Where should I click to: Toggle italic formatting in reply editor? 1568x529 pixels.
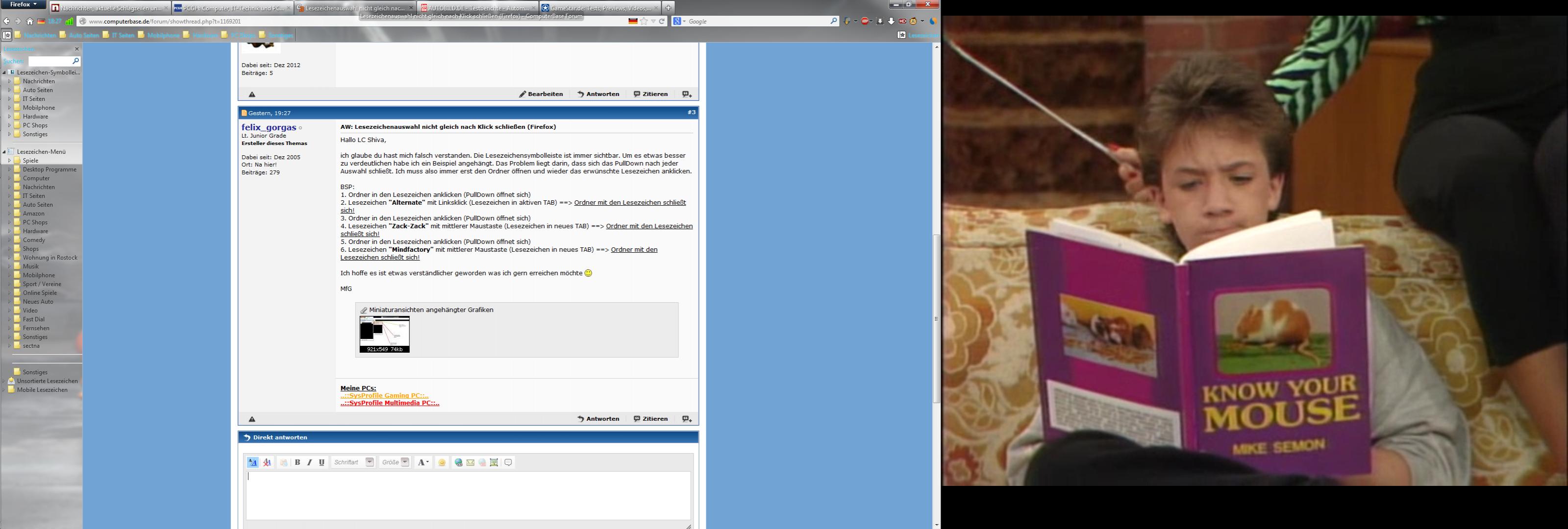(309, 462)
